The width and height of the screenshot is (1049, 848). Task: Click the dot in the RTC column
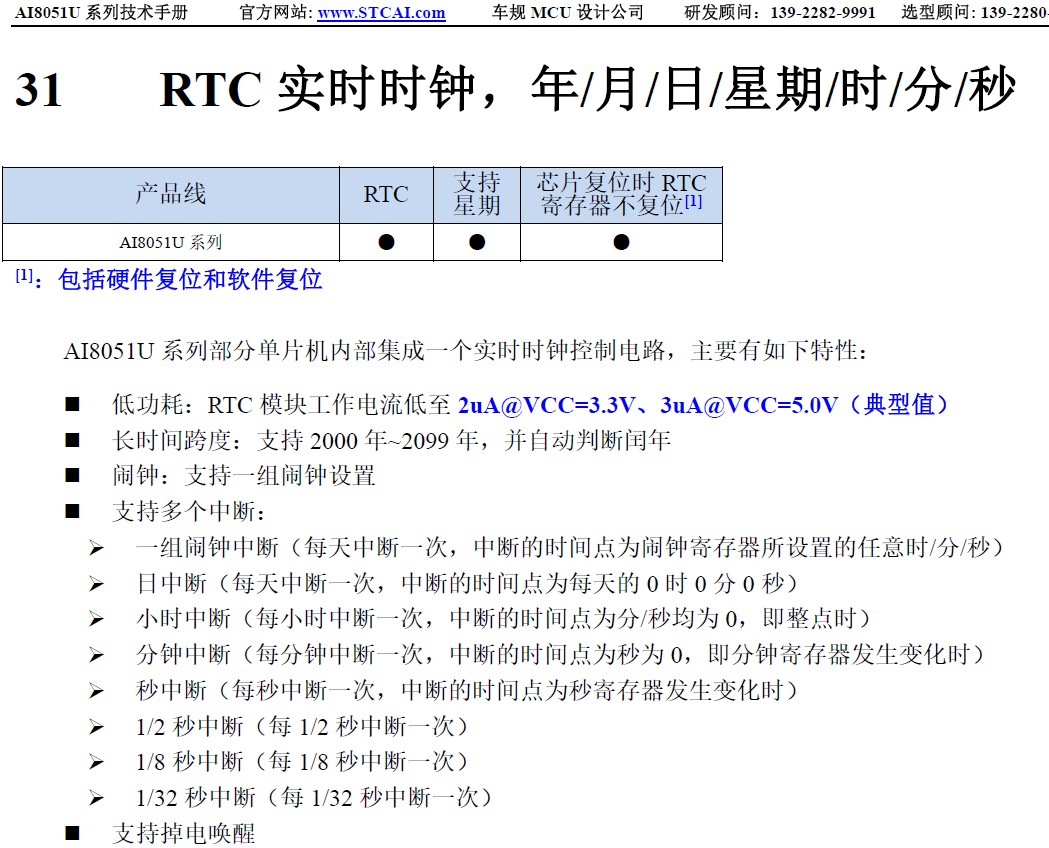click(386, 242)
